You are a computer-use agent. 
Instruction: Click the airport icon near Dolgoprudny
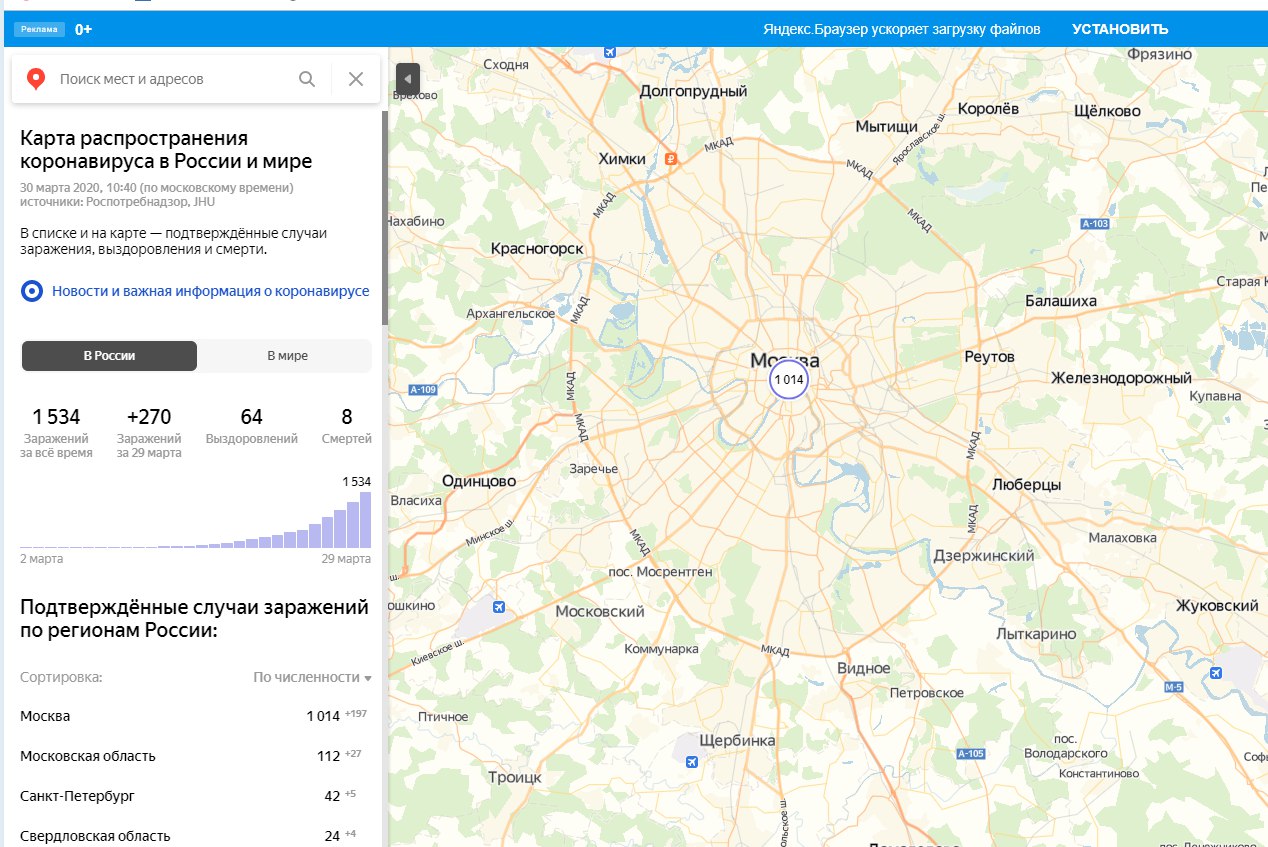[610, 51]
